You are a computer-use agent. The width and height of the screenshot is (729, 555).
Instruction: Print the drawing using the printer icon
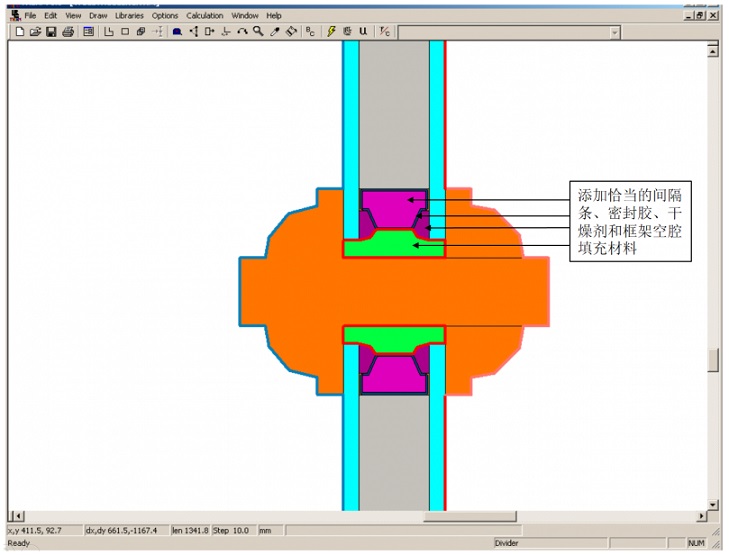(x=68, y=32)
